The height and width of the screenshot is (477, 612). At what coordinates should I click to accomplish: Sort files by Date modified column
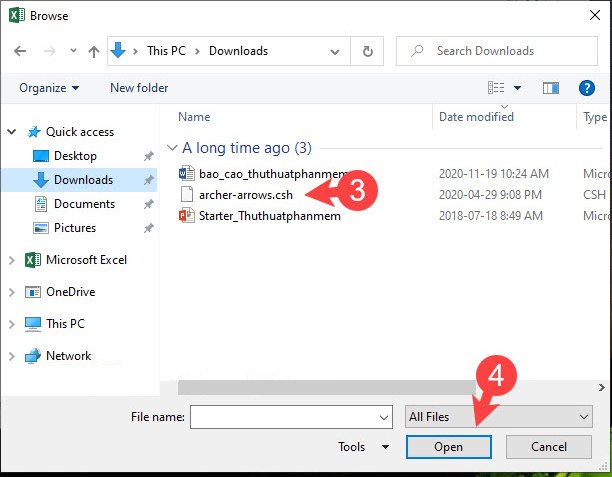click(x=476, y=117)
